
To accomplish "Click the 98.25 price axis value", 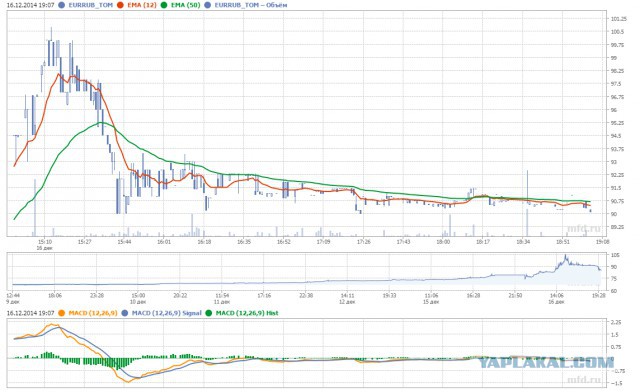I will tap(618, 71).
